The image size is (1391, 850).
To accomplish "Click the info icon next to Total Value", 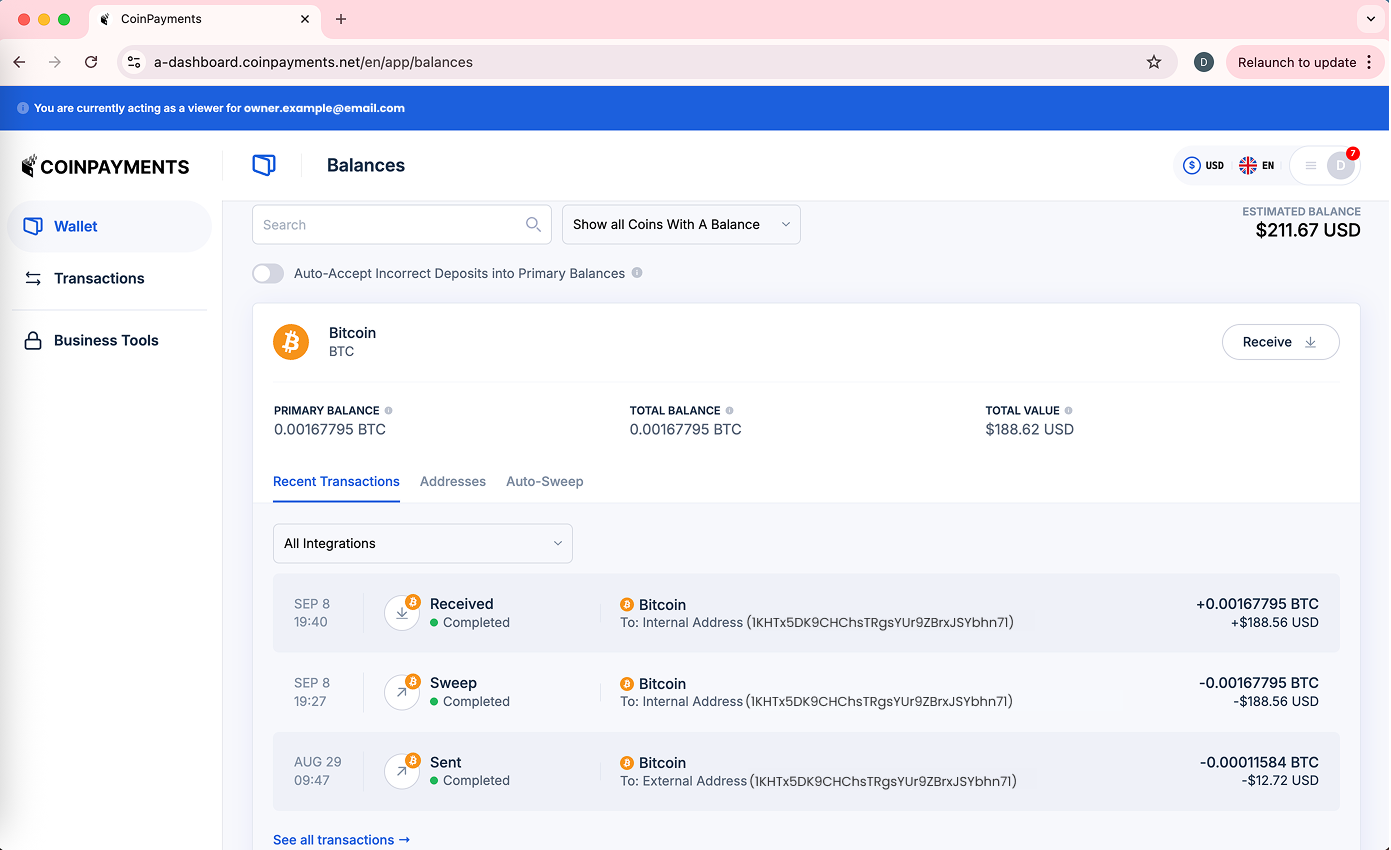I will (x=1068, y=411).
